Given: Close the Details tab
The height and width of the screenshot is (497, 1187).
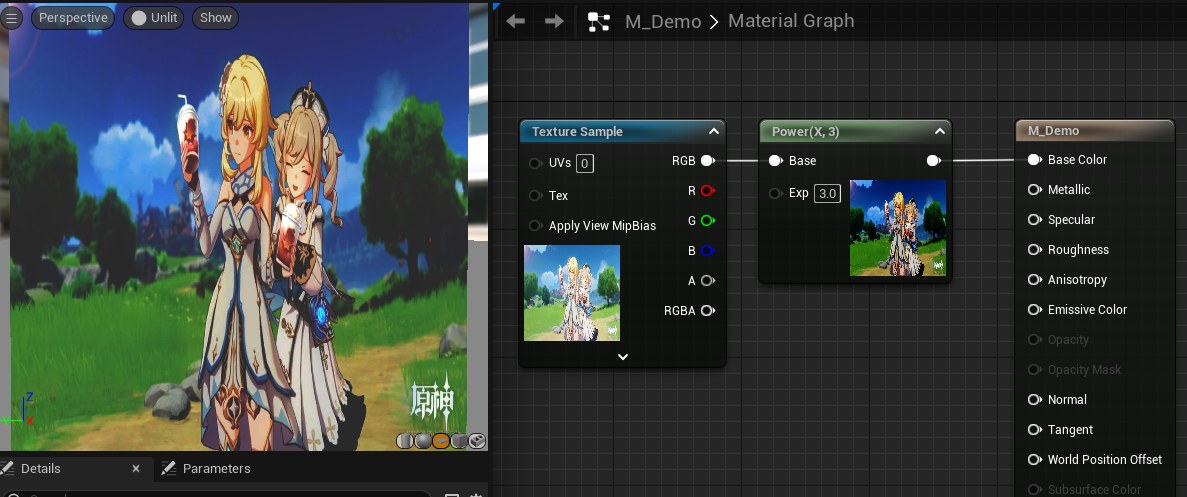Looking at the screenshot, I should point(136,468).
